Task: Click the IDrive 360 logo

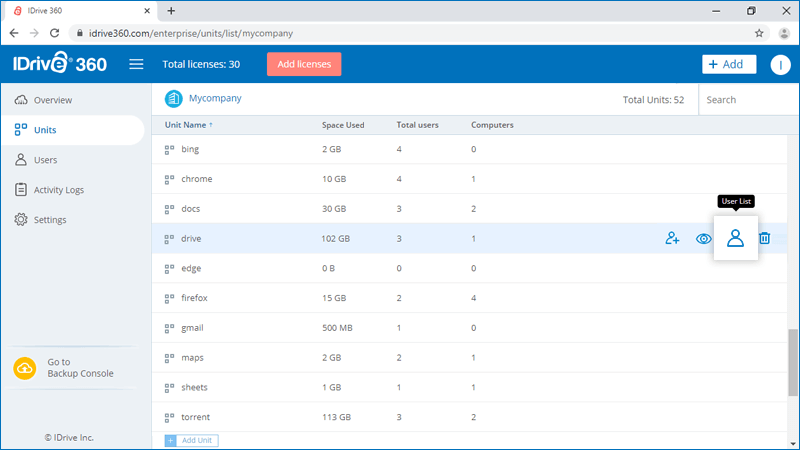Action: click(60, 63)
